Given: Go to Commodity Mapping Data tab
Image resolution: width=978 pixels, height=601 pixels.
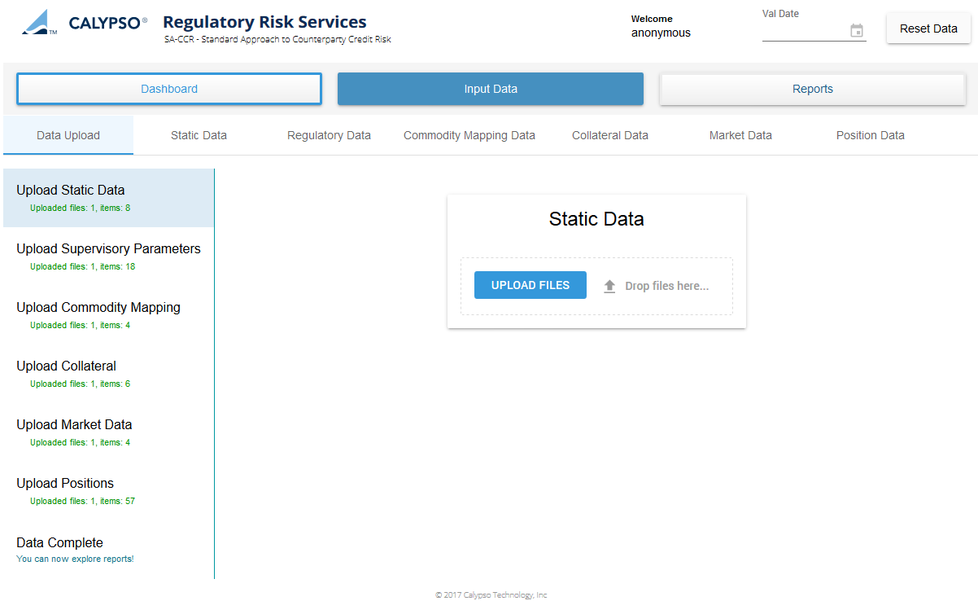Looking at the screenshot, I should point(469,135).
